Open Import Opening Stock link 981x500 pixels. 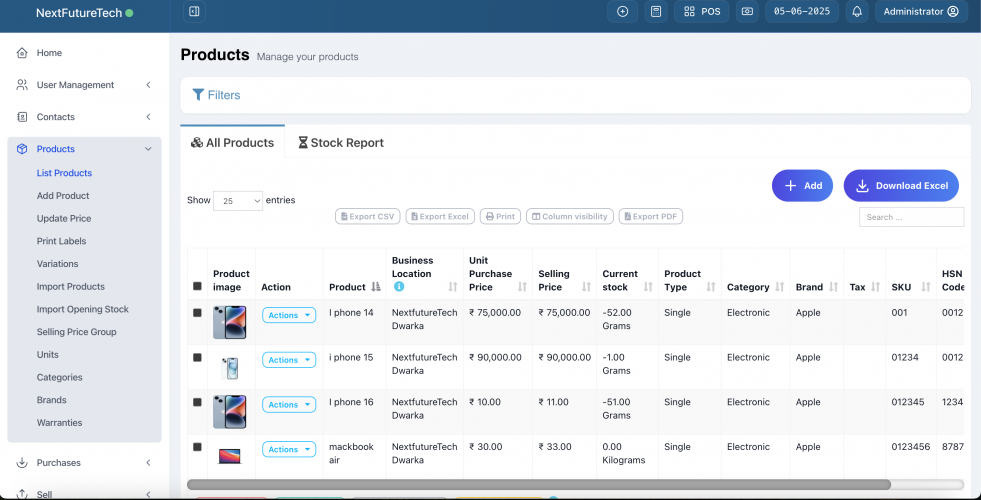coord(83,309)
